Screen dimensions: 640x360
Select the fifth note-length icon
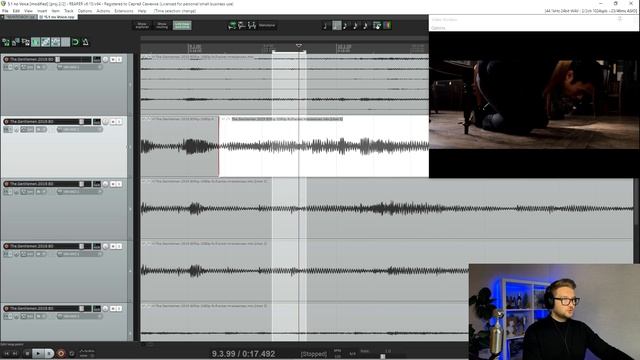tap(365, 26)
